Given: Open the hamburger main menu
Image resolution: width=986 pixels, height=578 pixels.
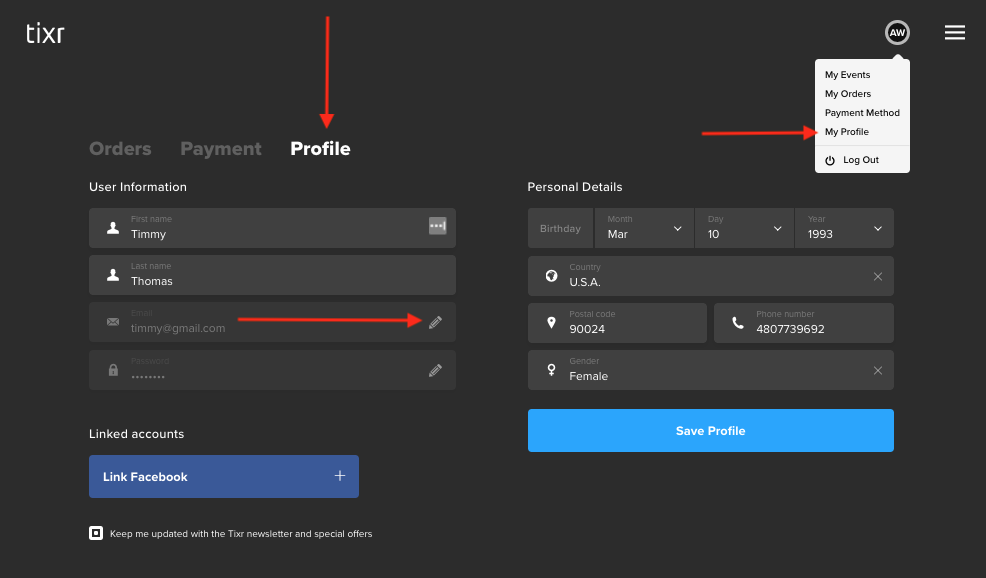Looking at the screenshot, I should (955, 33).
